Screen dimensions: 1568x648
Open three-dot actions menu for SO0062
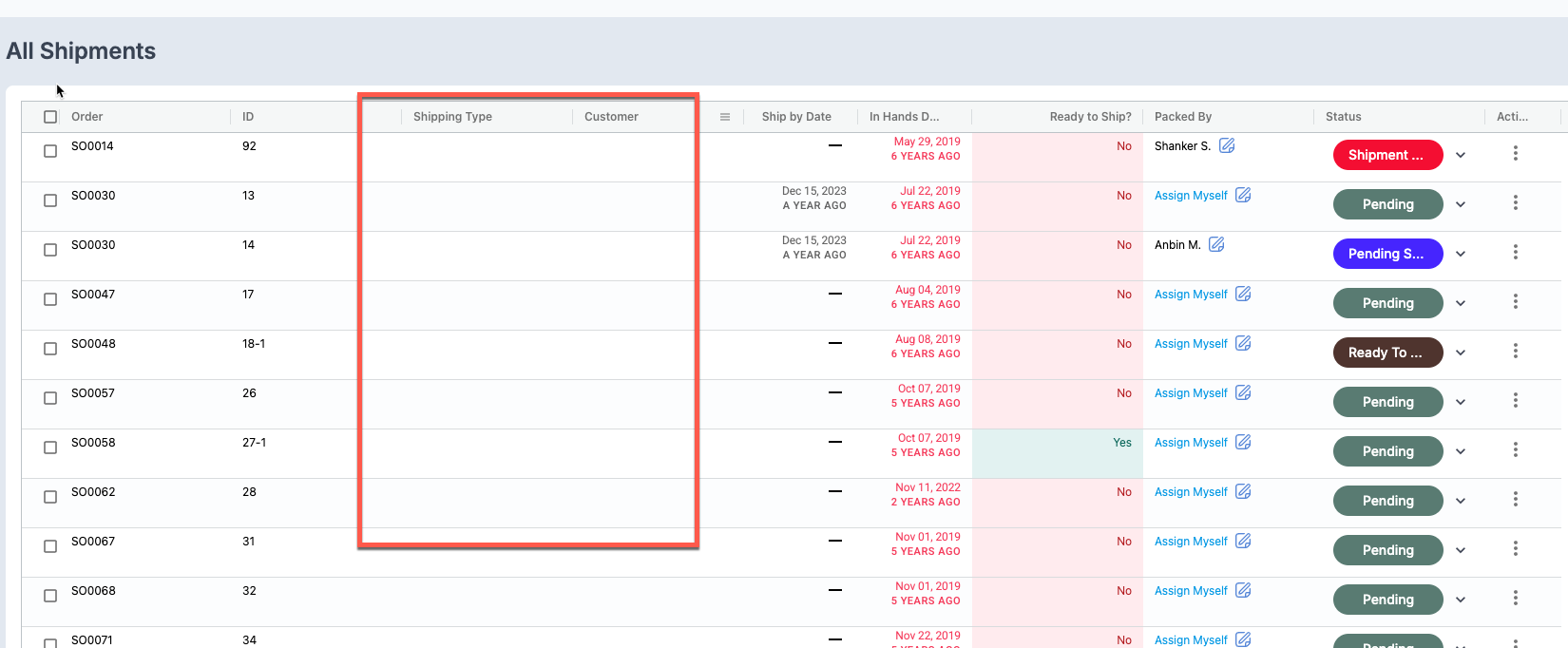tap(1515, 499)
